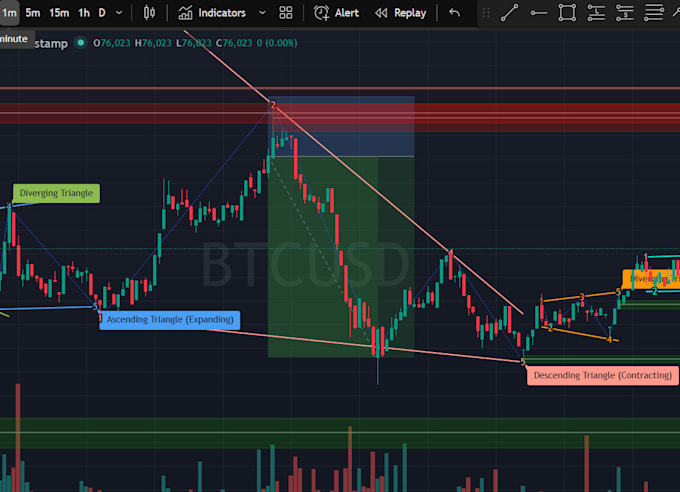Select the 1h timeframe

click(84, 13)
